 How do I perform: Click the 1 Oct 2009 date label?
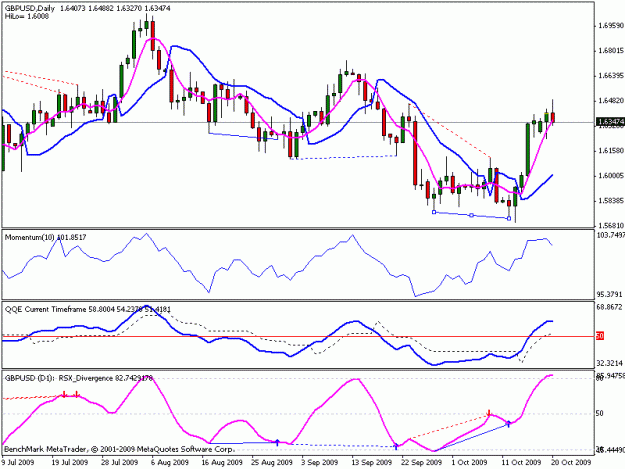pyautogui.click(x=469, y=462)
